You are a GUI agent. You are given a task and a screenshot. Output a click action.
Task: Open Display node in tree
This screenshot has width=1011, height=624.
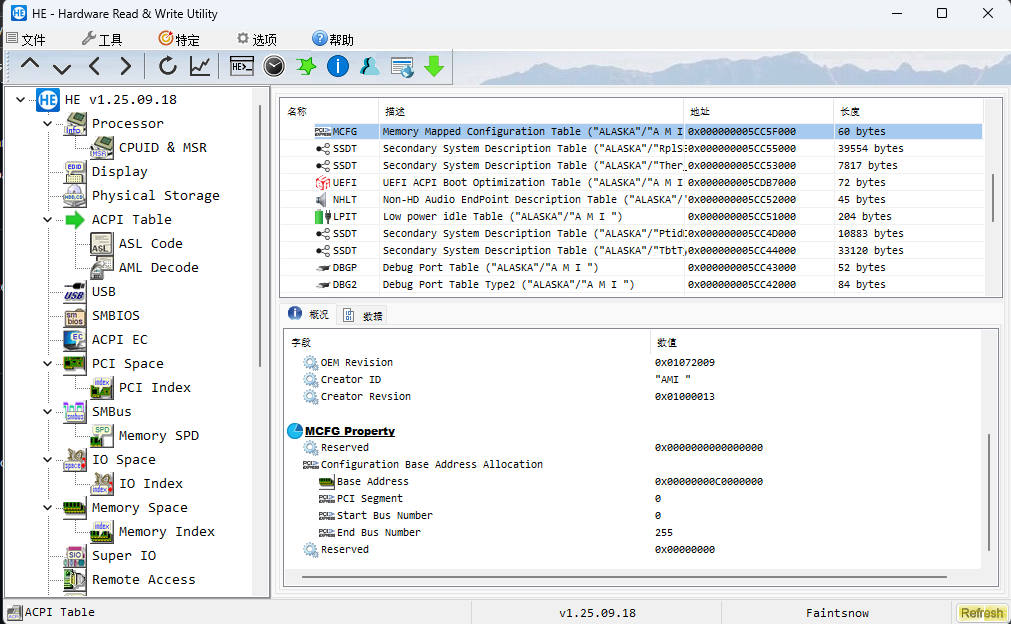point(119,171)
